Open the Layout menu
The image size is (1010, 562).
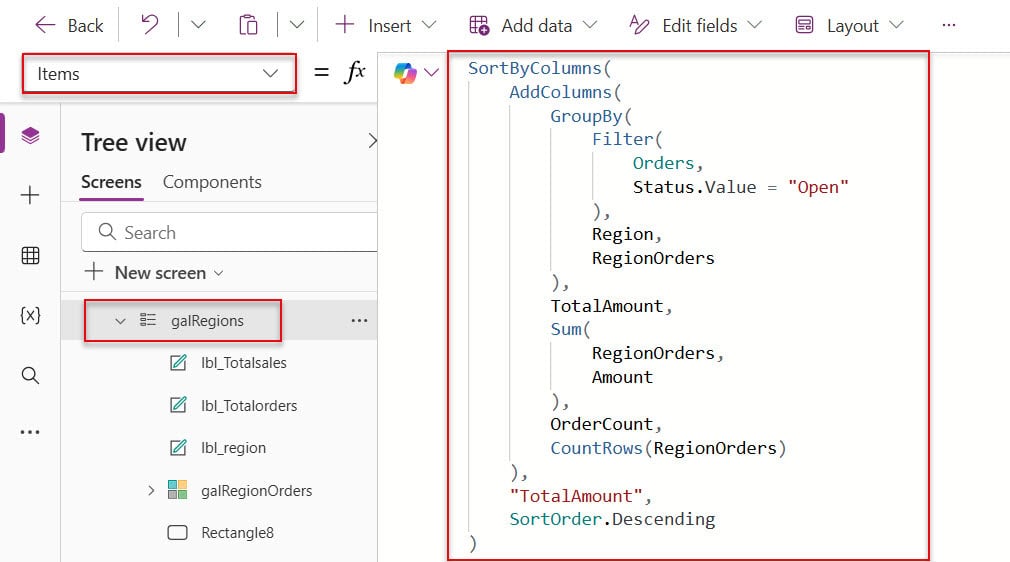pos(849,25)
